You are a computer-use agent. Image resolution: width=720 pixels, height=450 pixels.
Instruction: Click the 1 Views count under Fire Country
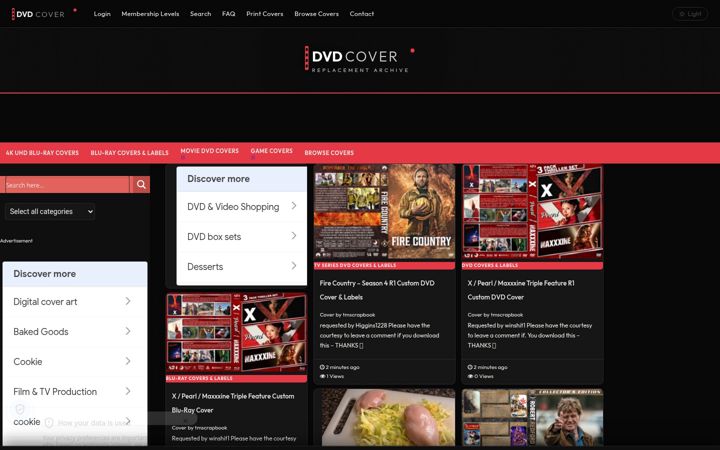click(x=332, y=376)
